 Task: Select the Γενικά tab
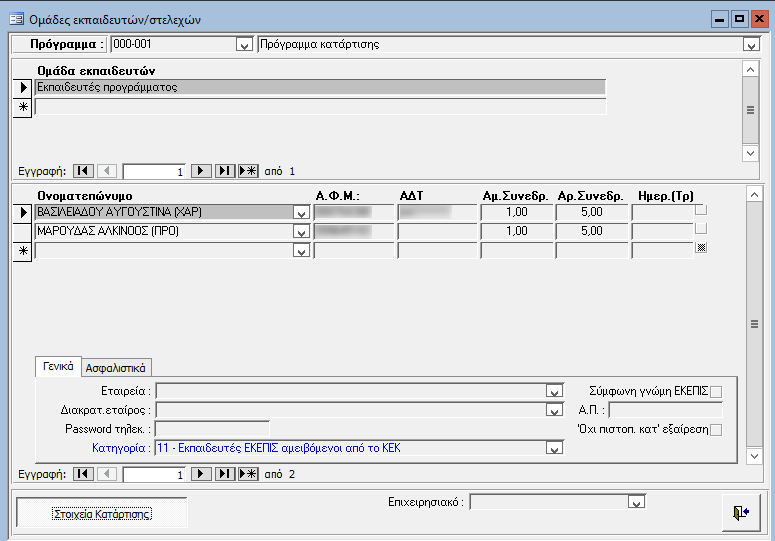57,366
